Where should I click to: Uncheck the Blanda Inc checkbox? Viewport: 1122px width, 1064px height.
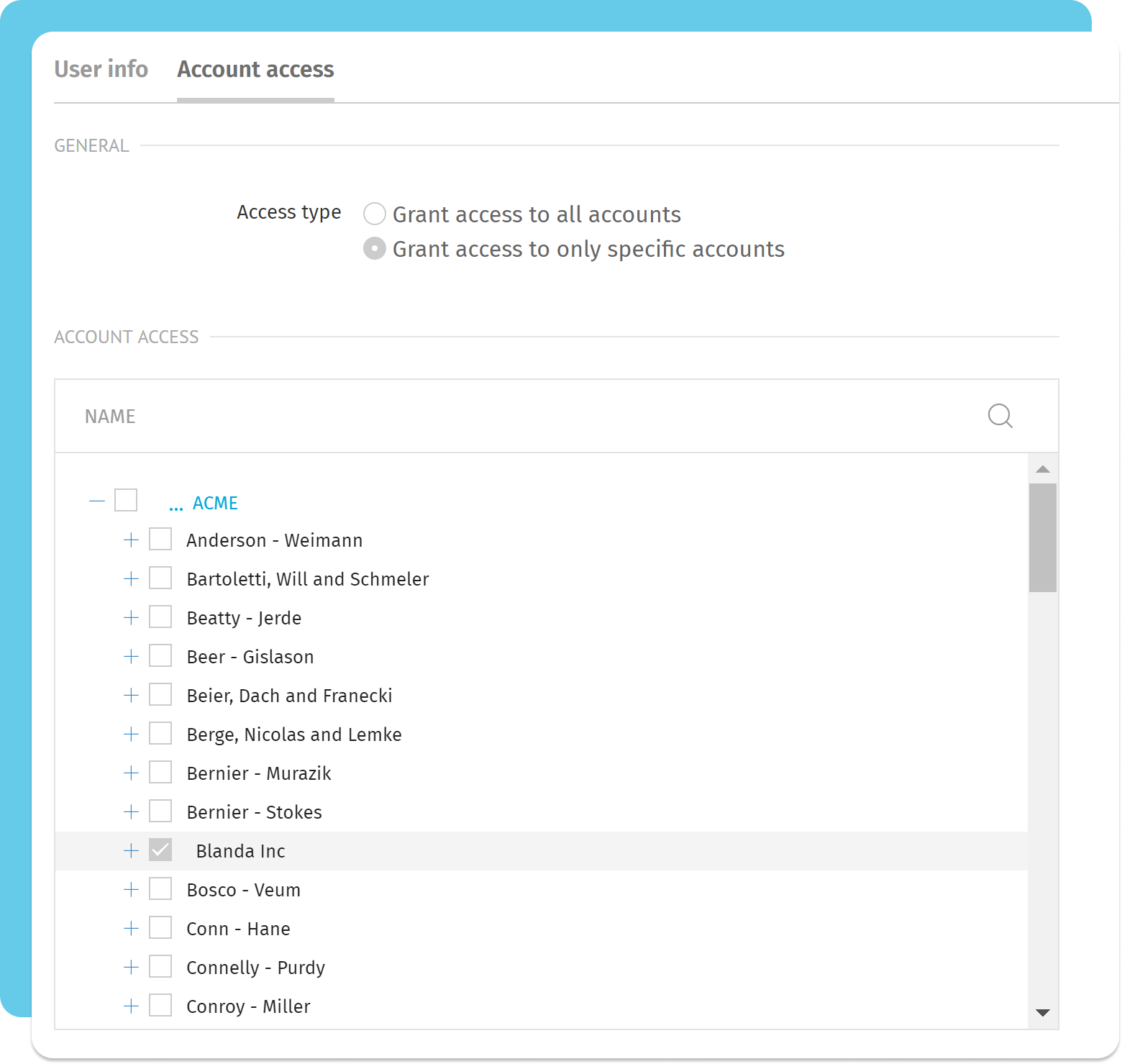(x=160, y=850)
